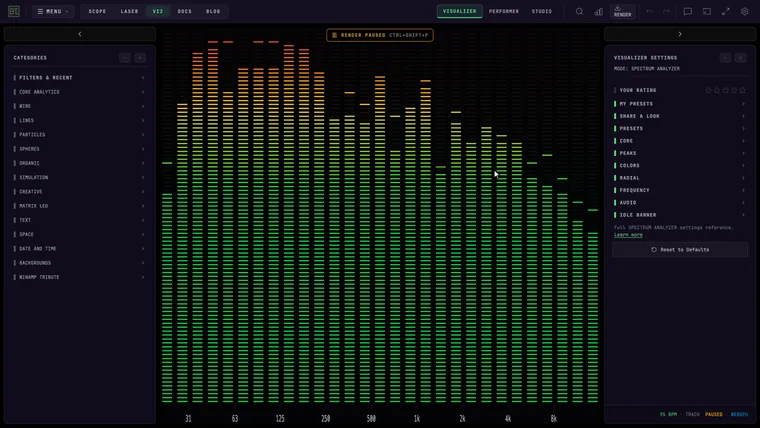Open the search magnifier icon
Viewport: 760px width, 428px height.
(579, 11)
